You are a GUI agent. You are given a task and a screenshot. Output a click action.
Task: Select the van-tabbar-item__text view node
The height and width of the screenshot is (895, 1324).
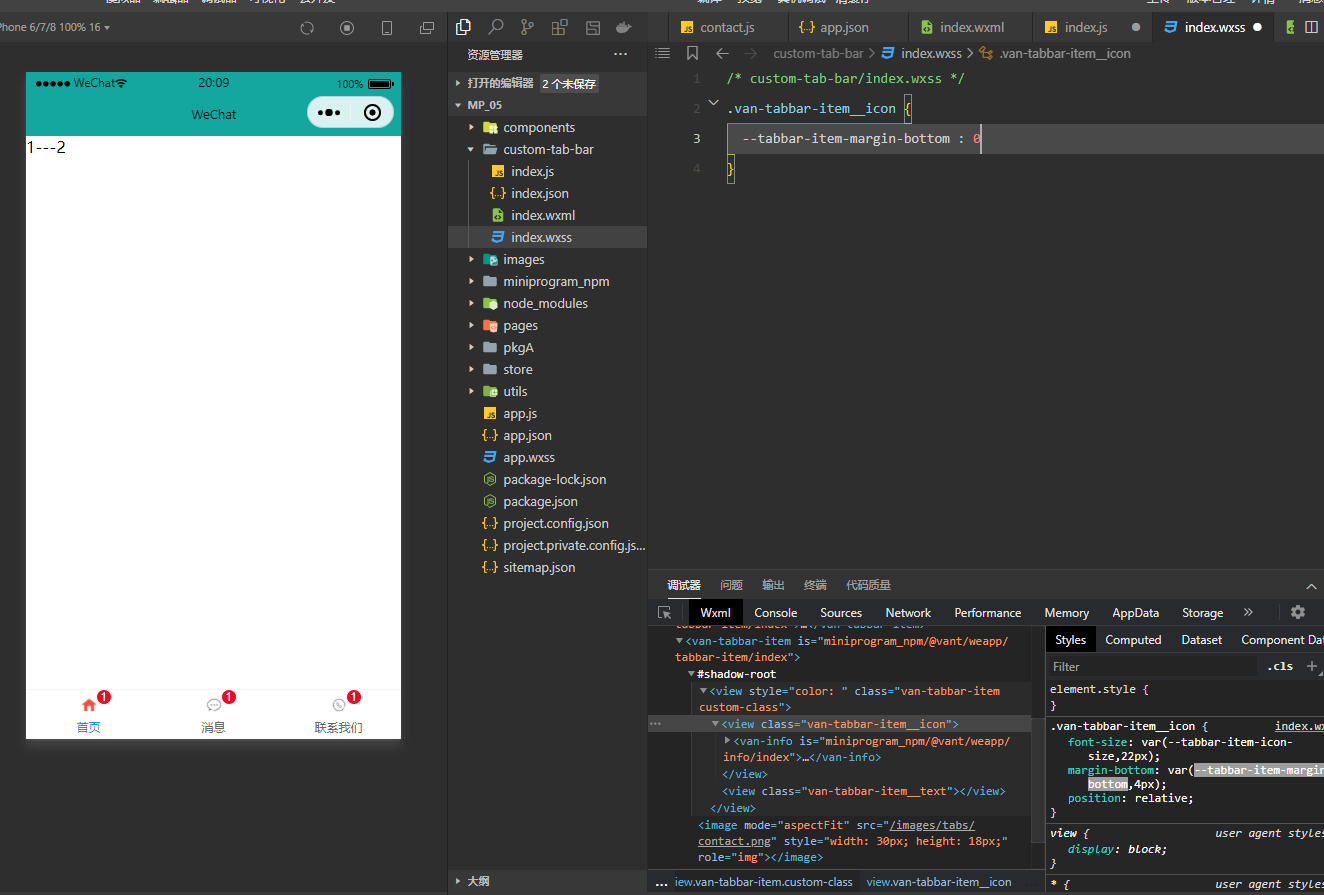(x=863, y=791)
